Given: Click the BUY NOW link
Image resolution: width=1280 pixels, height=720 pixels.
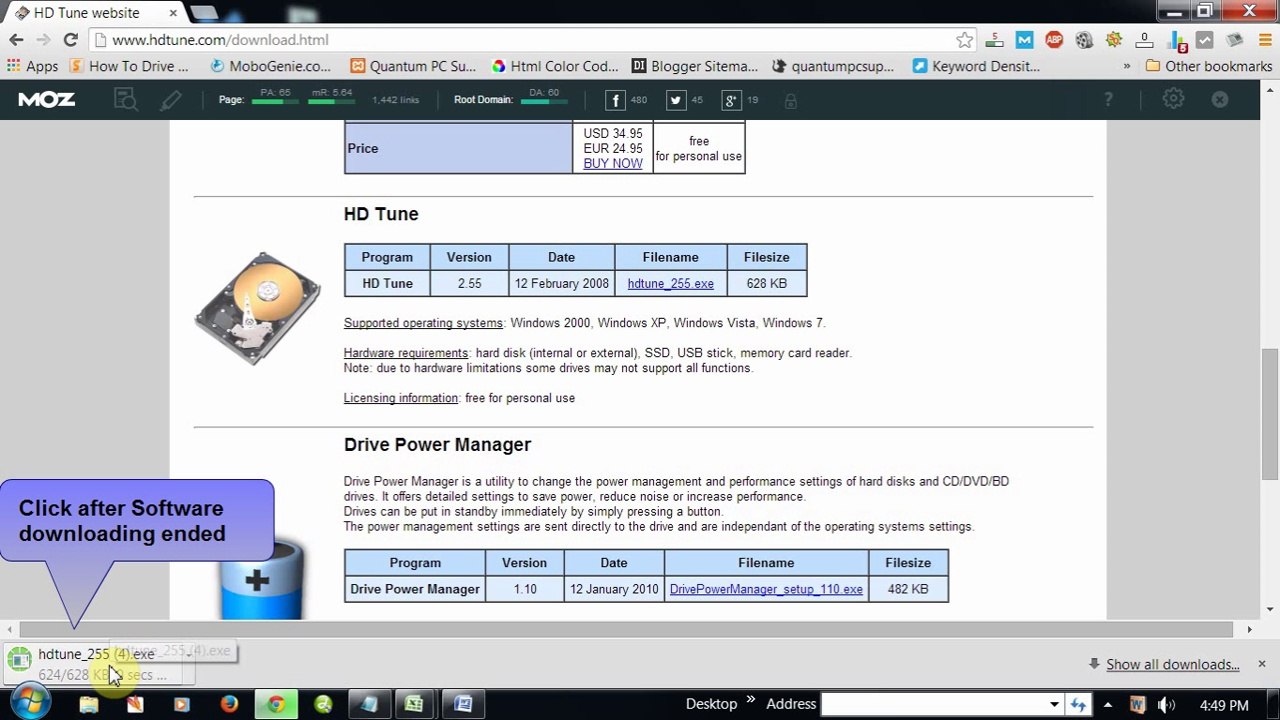Looking at the screenshot, I should pyautogui.click(x=613, y=163).
